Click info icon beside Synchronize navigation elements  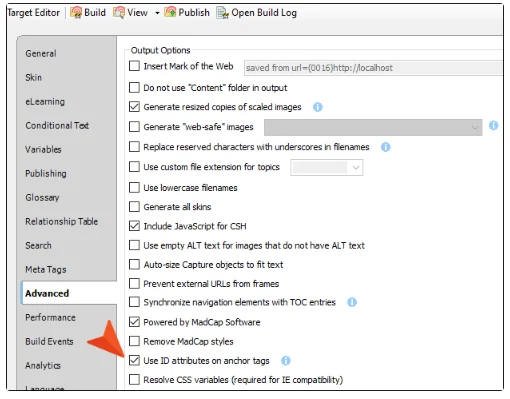click(x=352, y=302)
